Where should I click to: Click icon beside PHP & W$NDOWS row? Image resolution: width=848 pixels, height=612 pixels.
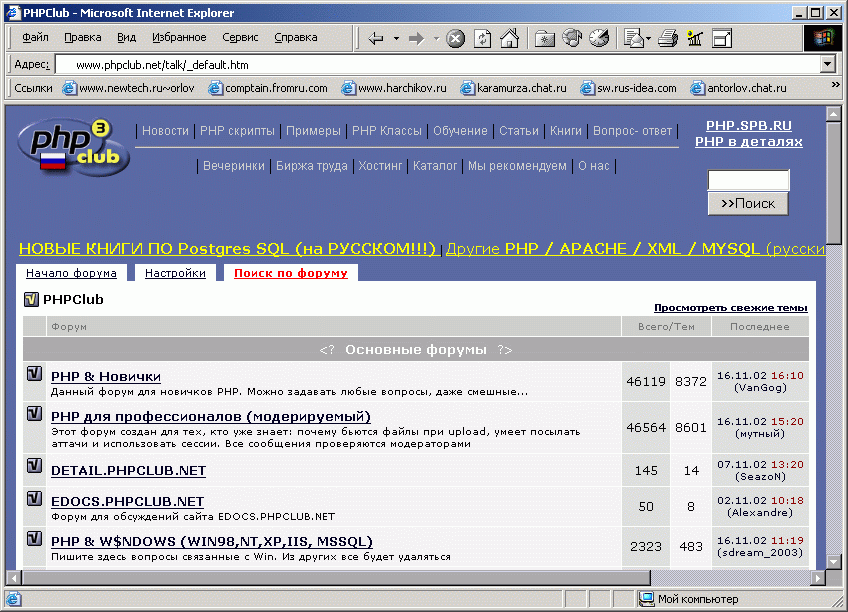[x=34, y=538]
